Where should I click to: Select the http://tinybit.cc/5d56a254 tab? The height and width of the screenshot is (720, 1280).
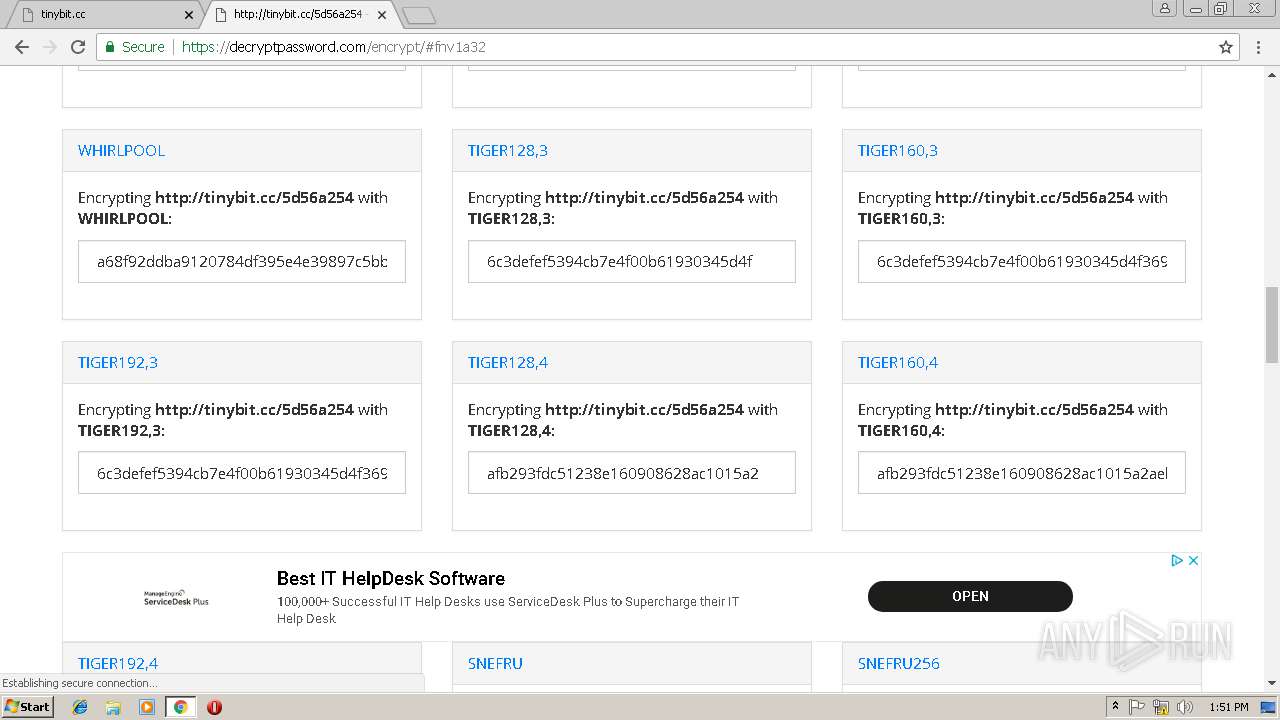coord(298,15)
